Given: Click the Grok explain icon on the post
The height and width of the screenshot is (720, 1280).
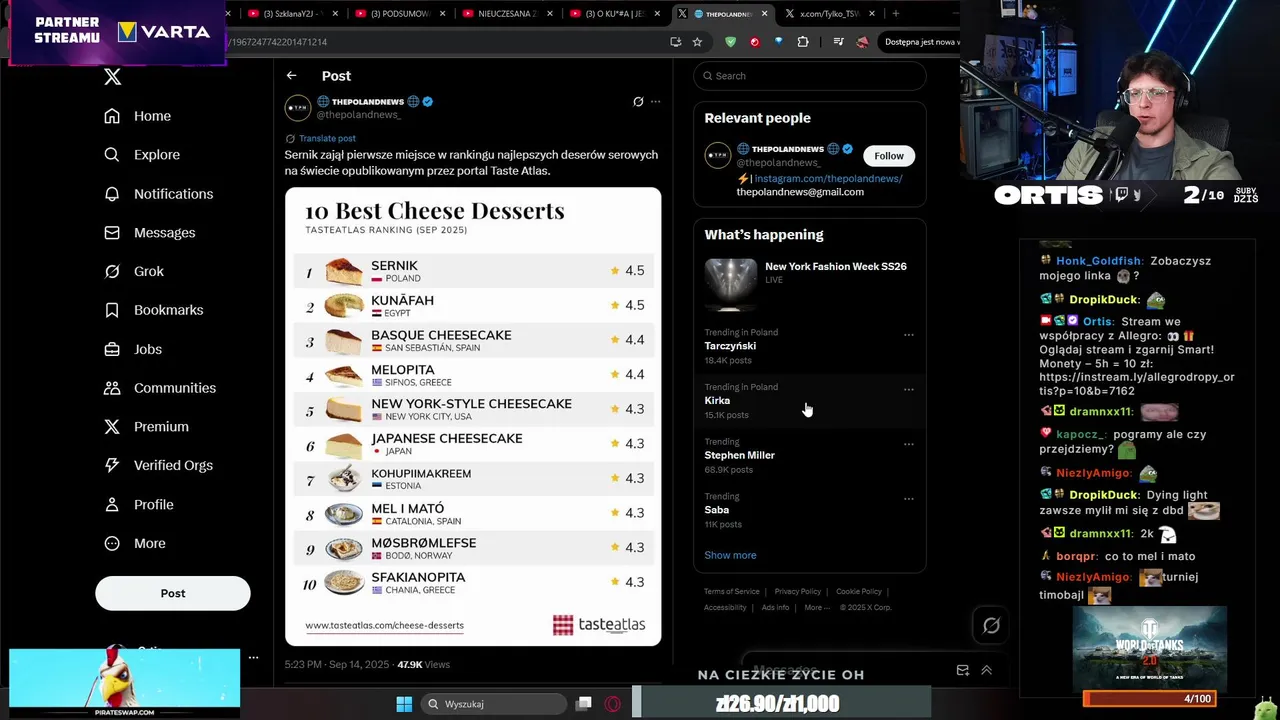Looking at the screenshot, I should tap(638, 102).
